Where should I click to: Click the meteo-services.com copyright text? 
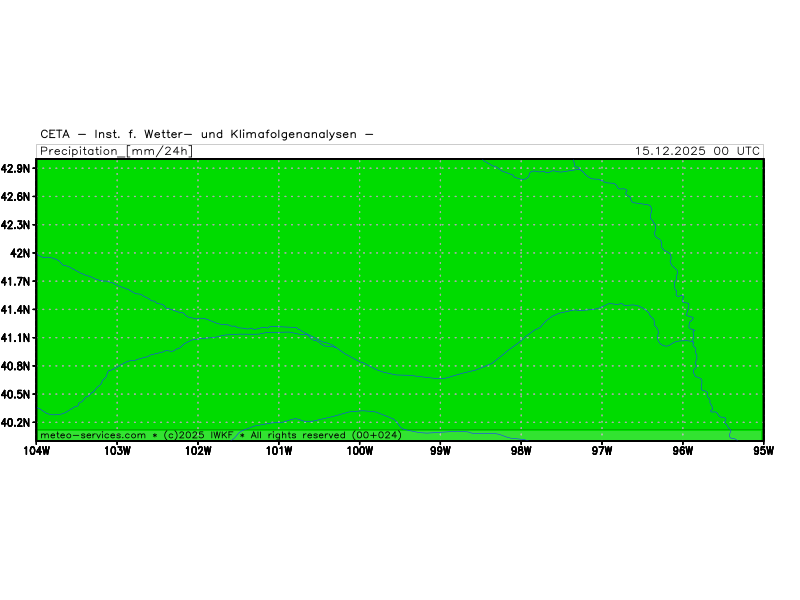(x=220, y=435)
